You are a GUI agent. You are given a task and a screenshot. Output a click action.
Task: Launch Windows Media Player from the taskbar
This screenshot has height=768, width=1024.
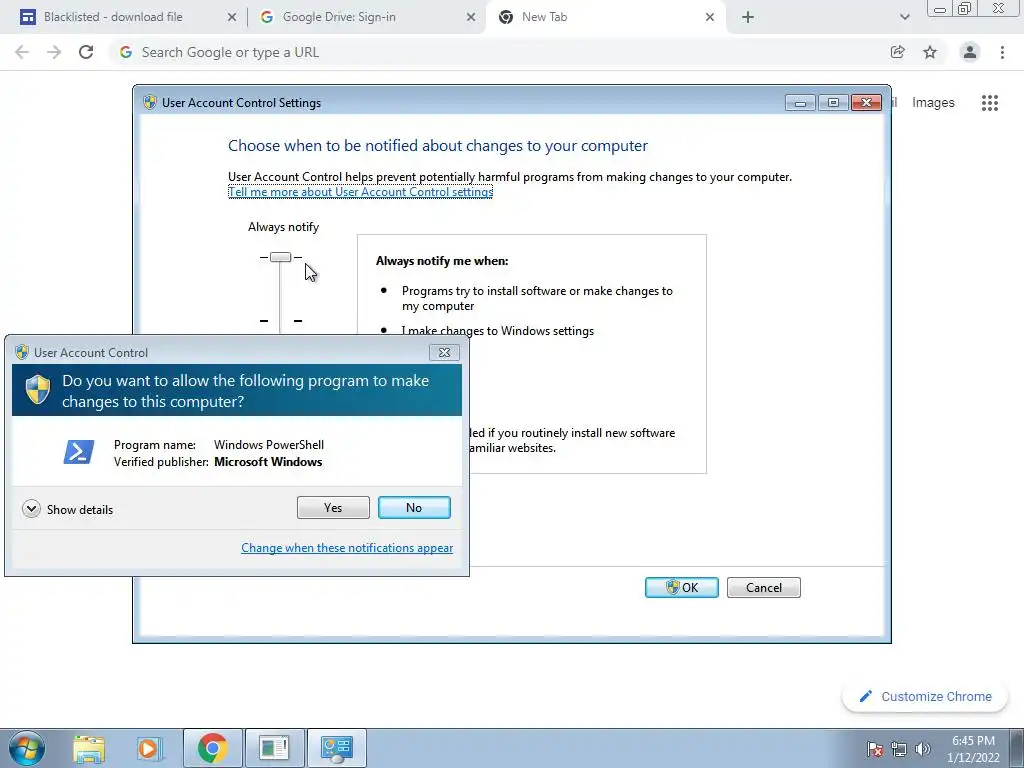pos(149,749)
